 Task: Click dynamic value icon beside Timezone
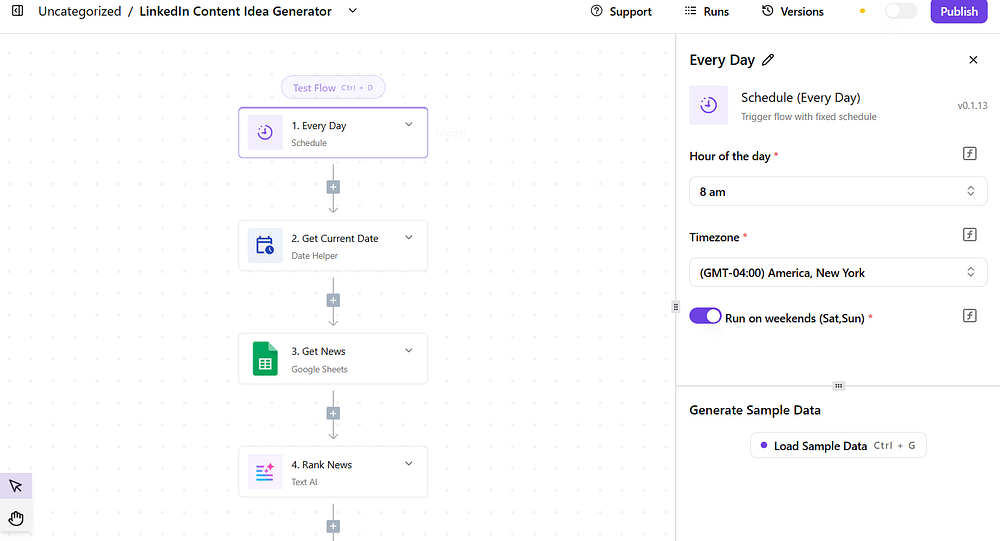coord(969,235)
